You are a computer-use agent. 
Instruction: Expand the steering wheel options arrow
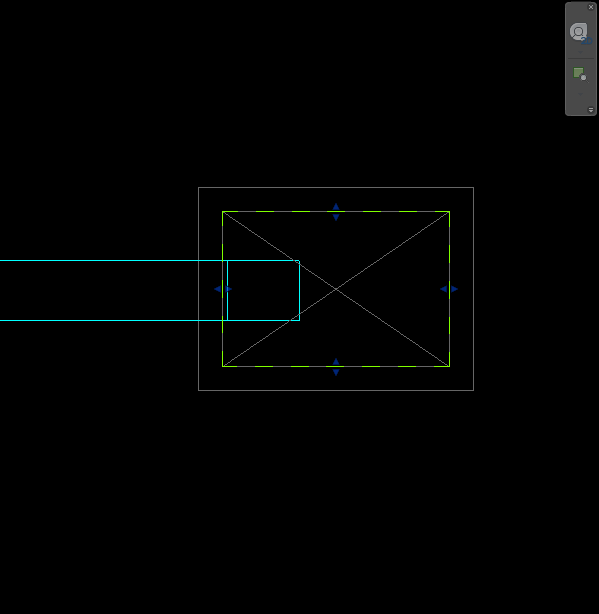pyautogui.click(x=580, y=52)
